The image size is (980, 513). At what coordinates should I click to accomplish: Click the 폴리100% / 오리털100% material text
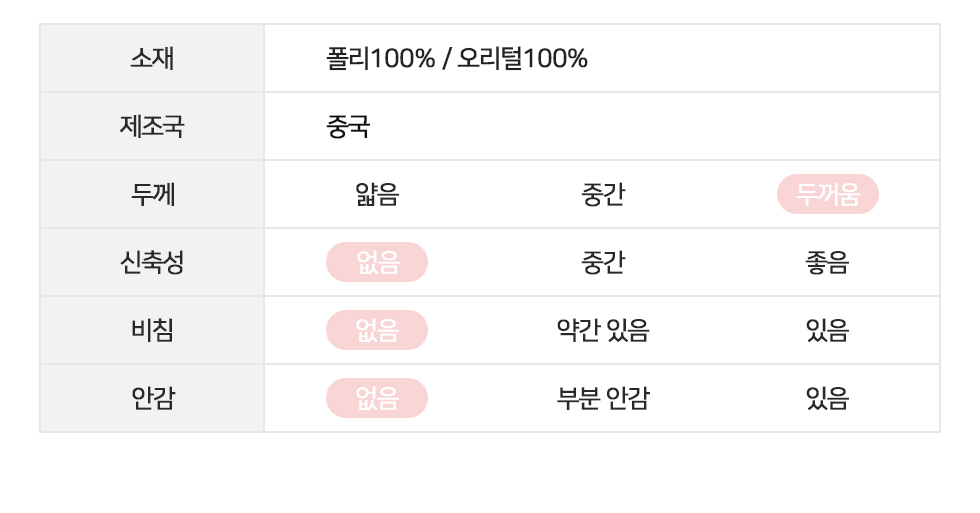point(456,59)
